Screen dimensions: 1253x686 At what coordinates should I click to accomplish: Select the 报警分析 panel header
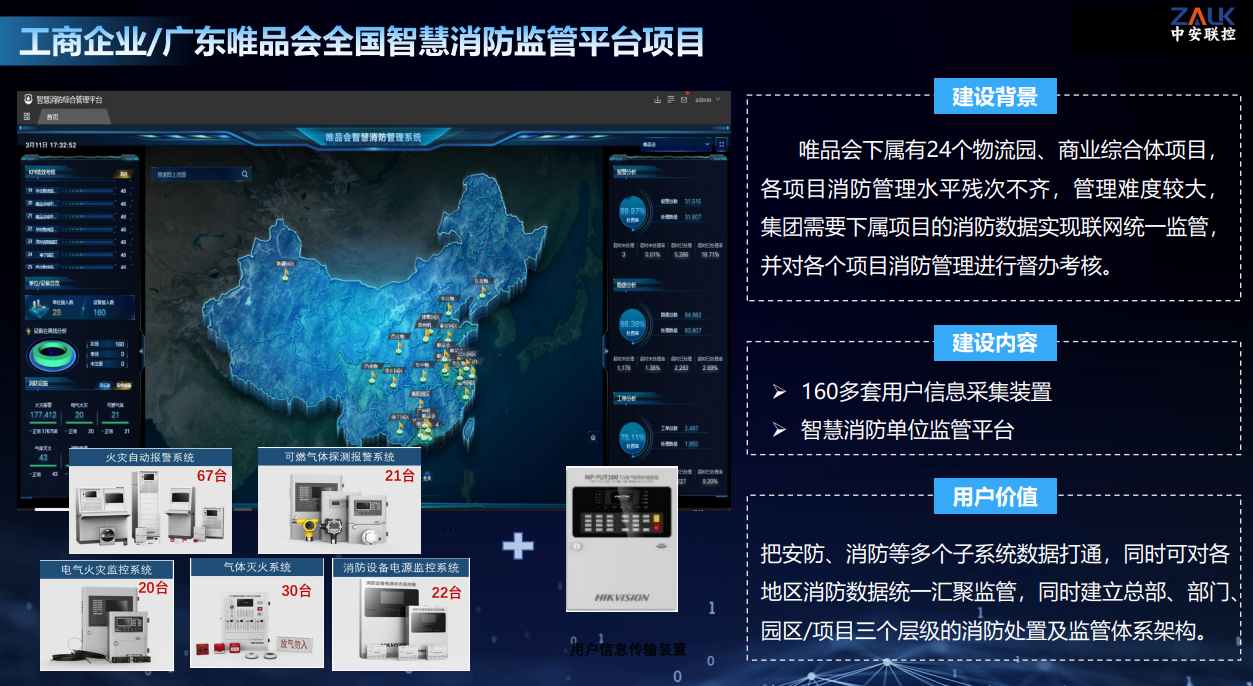pyautogui.click(x=628, y=171)
